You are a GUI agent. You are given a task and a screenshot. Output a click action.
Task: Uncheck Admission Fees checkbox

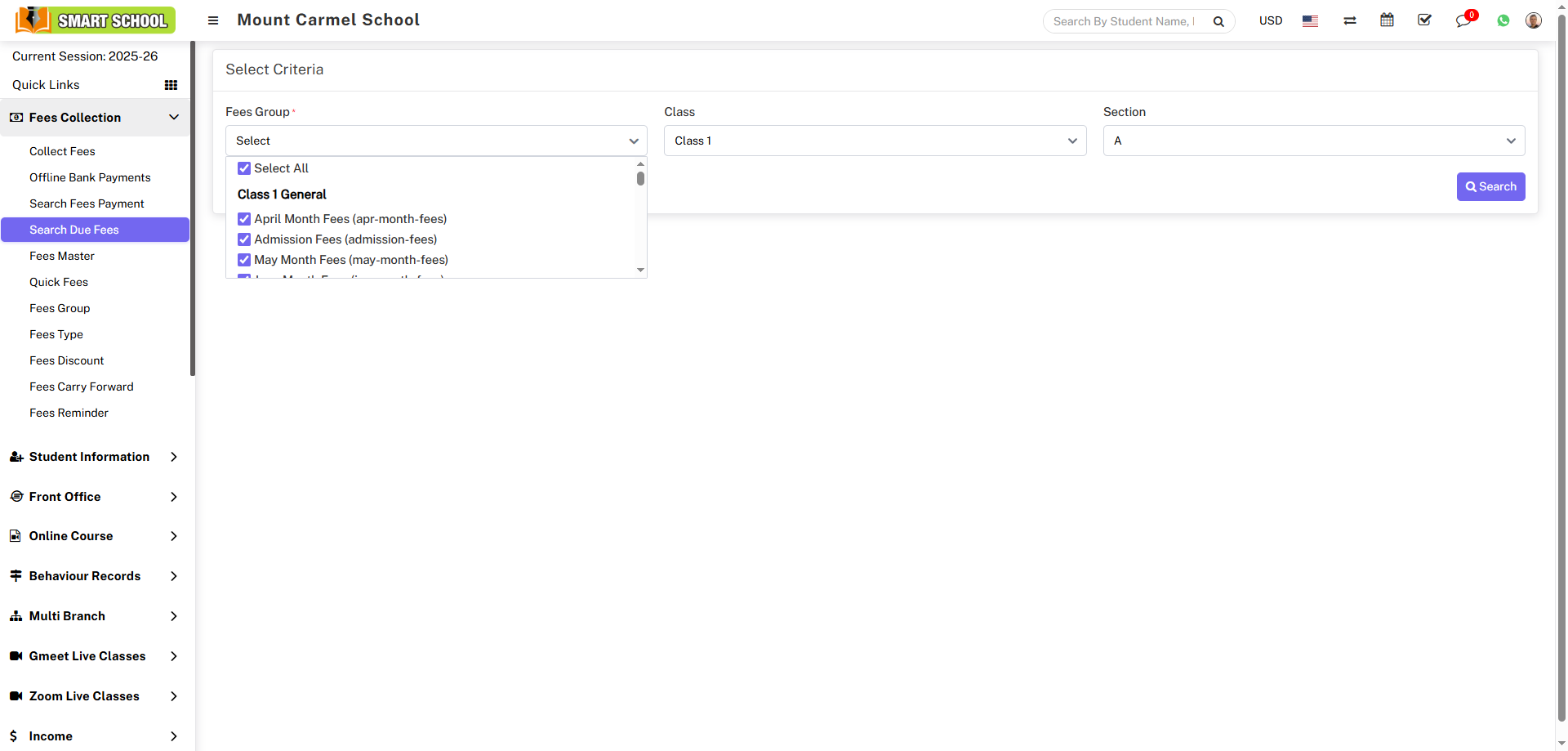pos(244,239)
